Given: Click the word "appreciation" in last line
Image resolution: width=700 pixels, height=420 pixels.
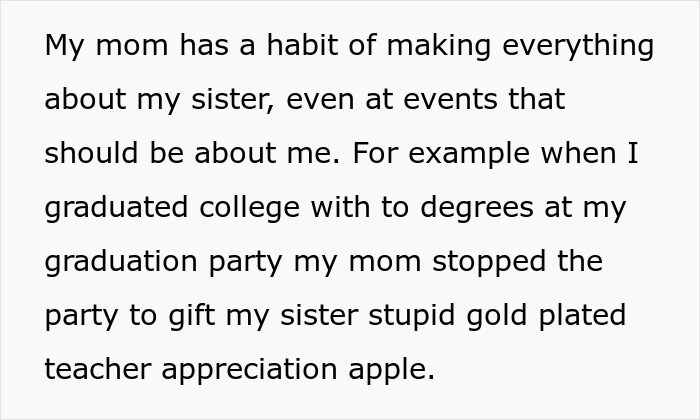Looking at the screenshot, I should (x=249, y=370).
